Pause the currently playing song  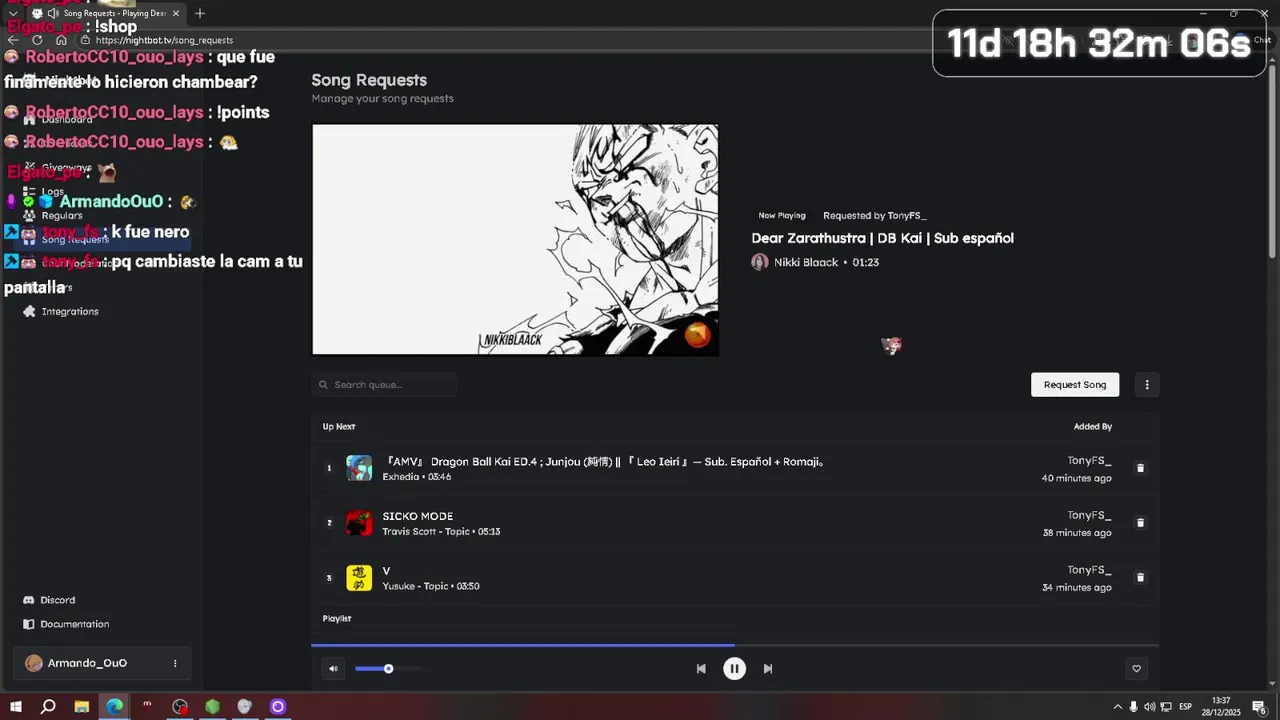[x=734, y=669]
